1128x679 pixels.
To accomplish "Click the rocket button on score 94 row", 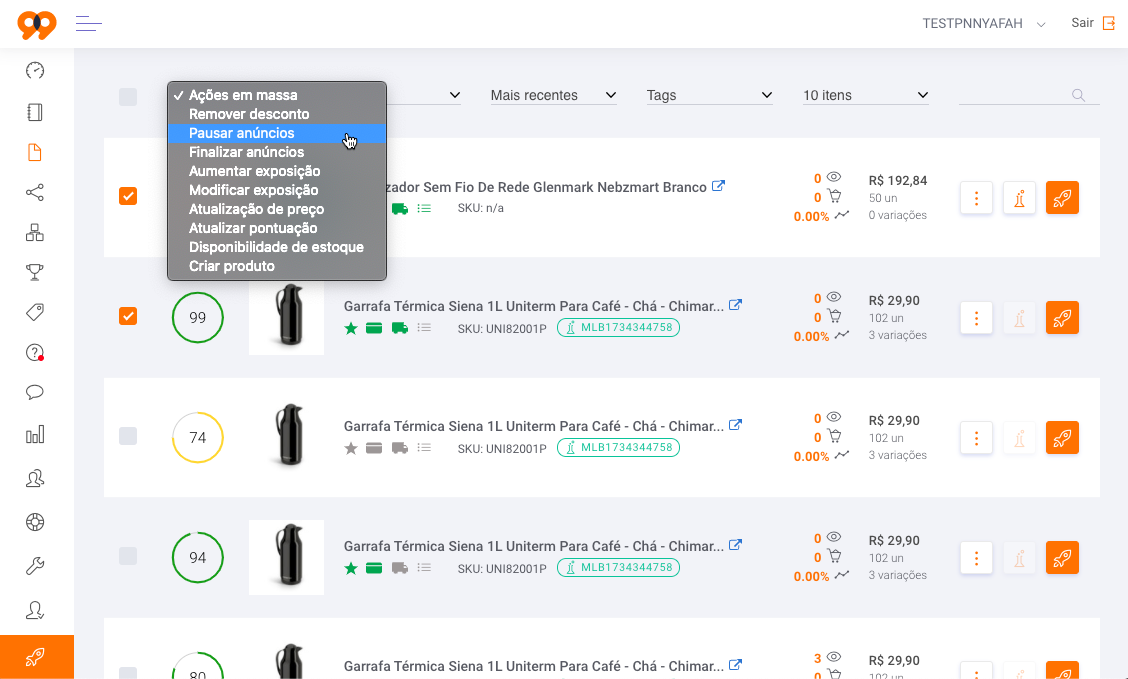I will click(x=1063, y=558).
